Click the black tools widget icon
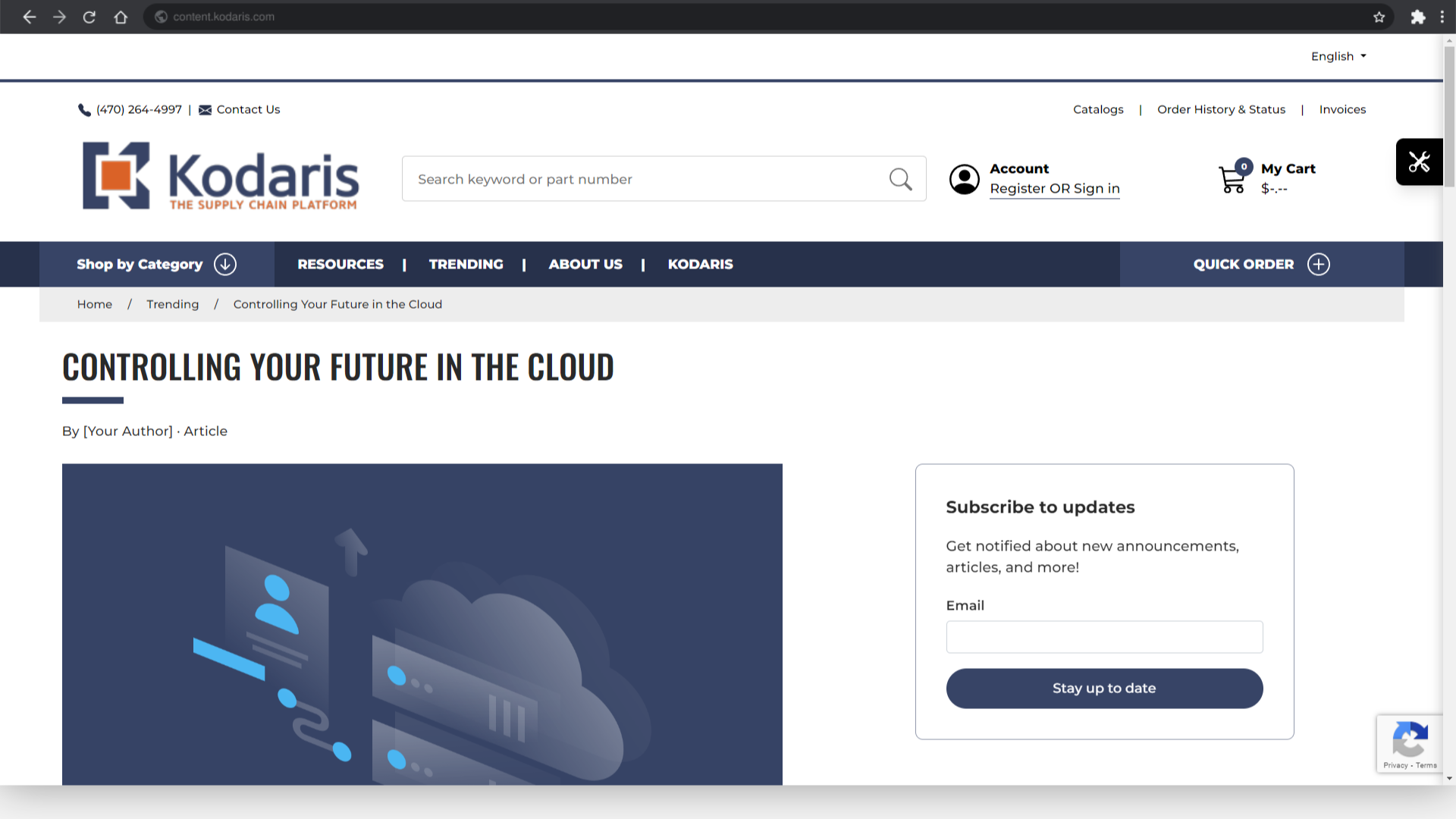1456x819 pixels. point(1419,162)
